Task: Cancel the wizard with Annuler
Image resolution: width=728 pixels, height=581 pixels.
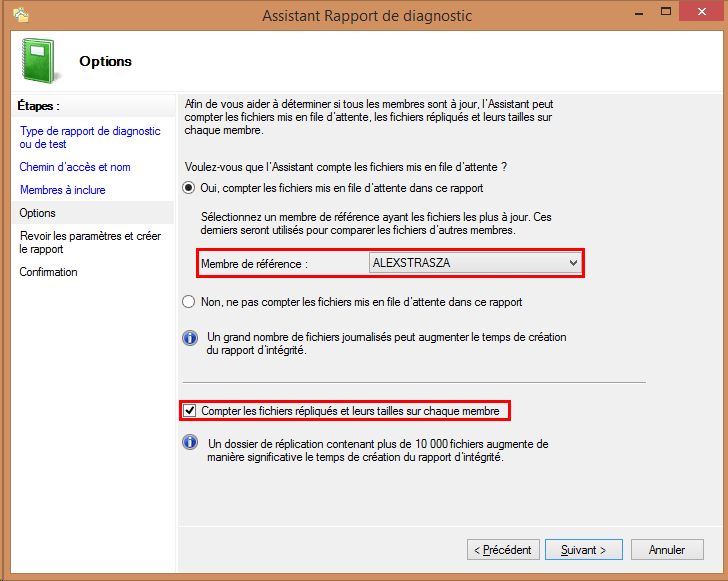Action: (x=667, y=550)
